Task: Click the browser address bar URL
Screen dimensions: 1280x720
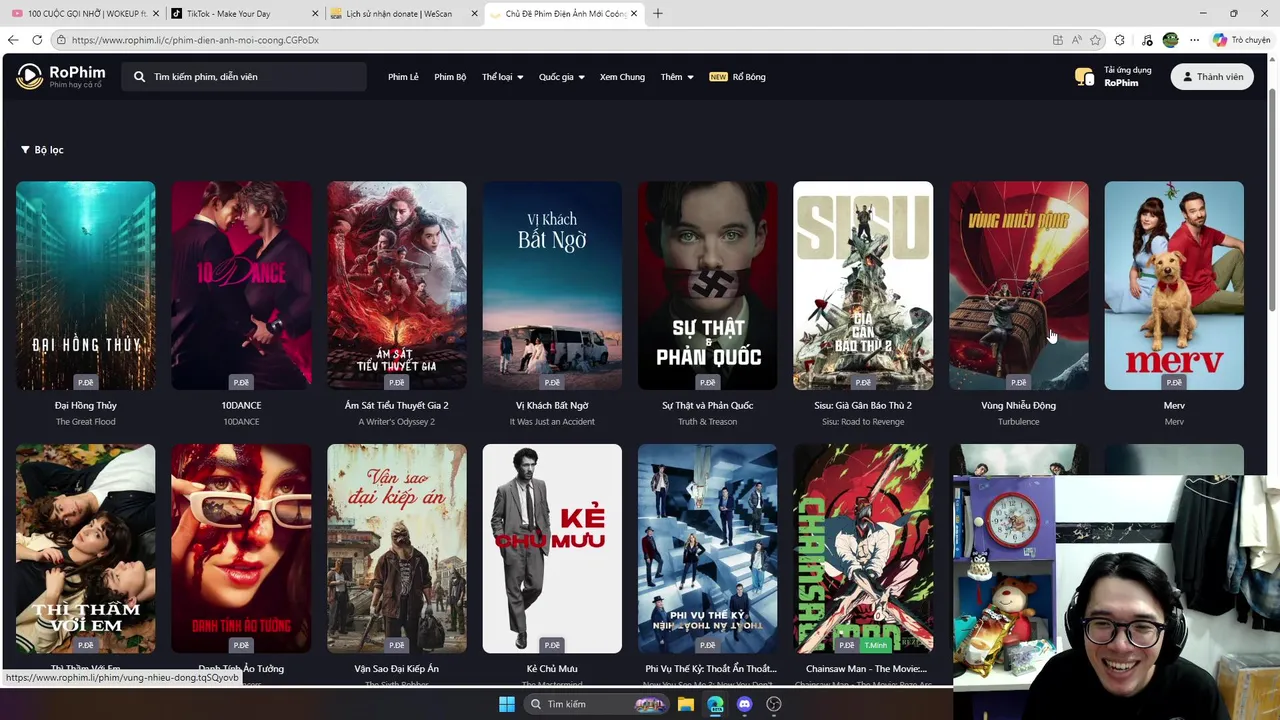Action: (x=195, y=40)
